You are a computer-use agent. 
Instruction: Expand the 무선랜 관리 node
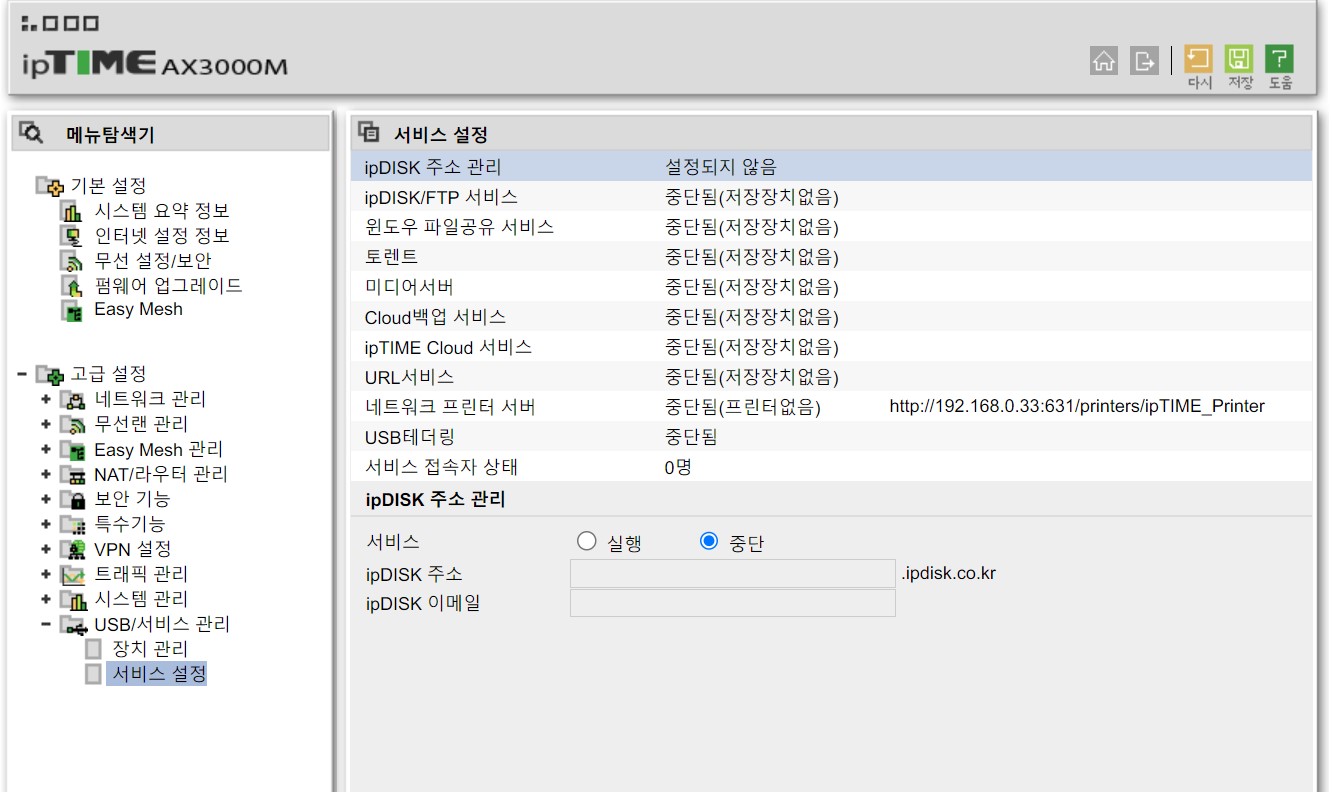point(46,424)
